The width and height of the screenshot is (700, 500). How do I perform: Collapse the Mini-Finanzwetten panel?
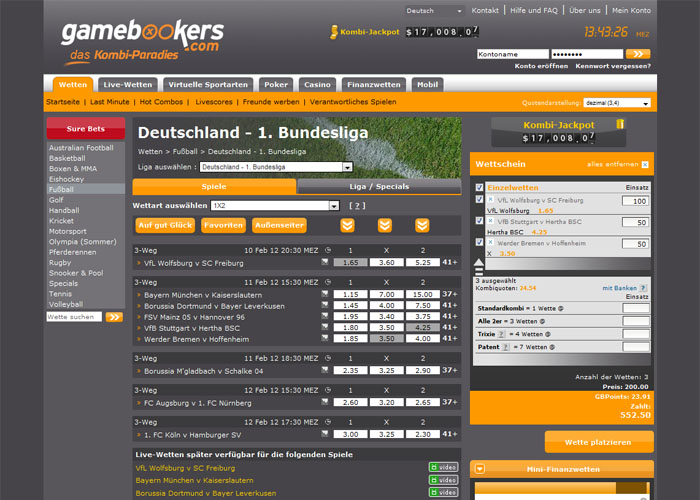click(480, 469)
